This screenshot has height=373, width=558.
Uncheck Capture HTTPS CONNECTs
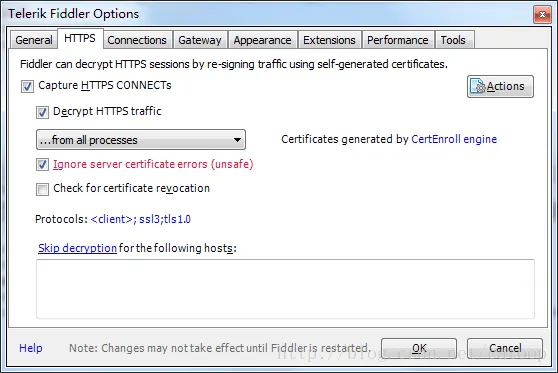27,86
